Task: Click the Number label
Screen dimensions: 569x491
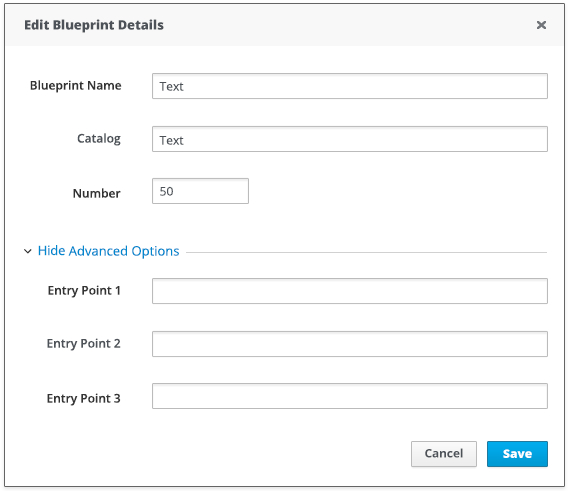Action: pyautogui.click(x=97, y=193)
